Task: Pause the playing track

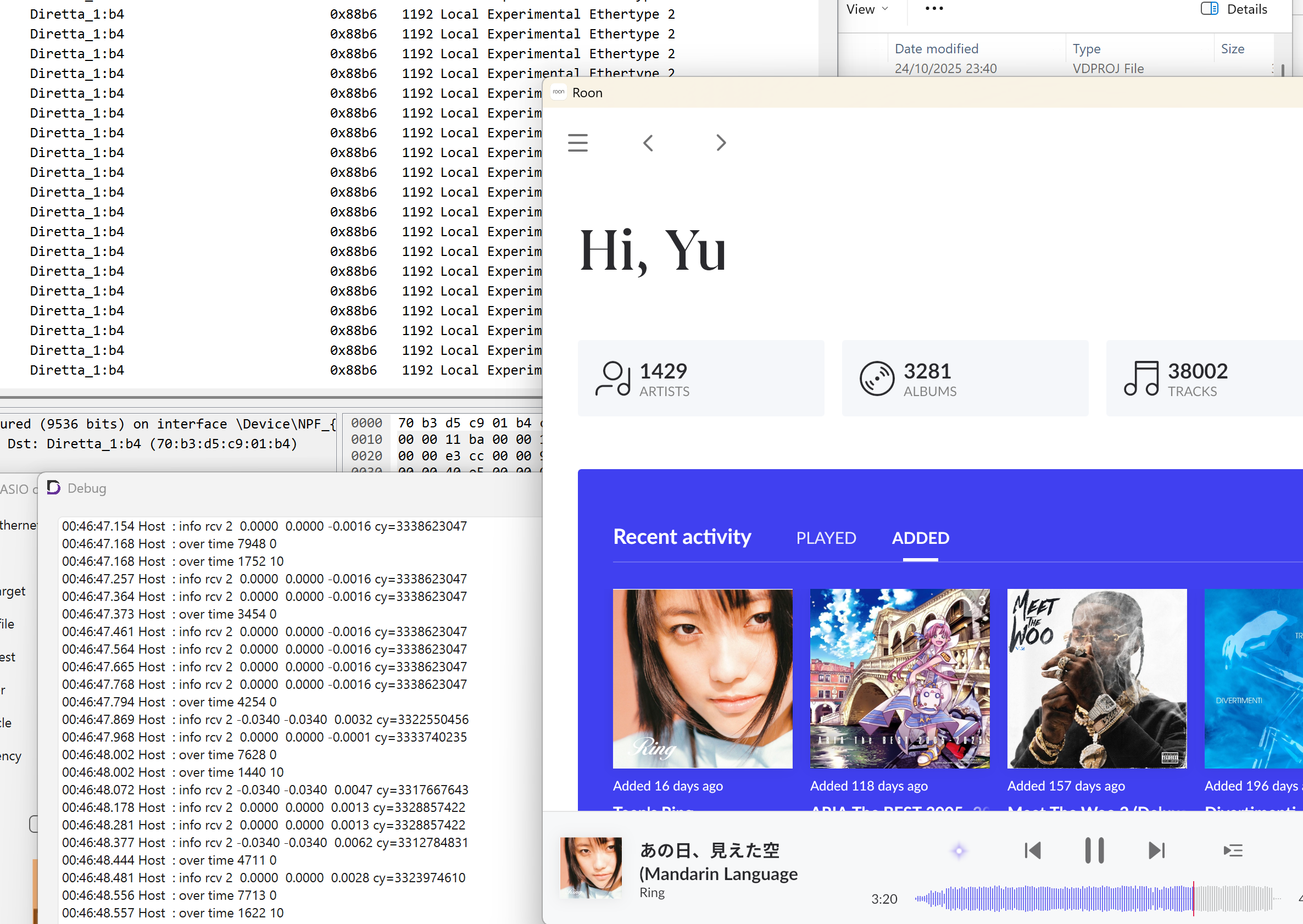Action: click(1094, 850)
